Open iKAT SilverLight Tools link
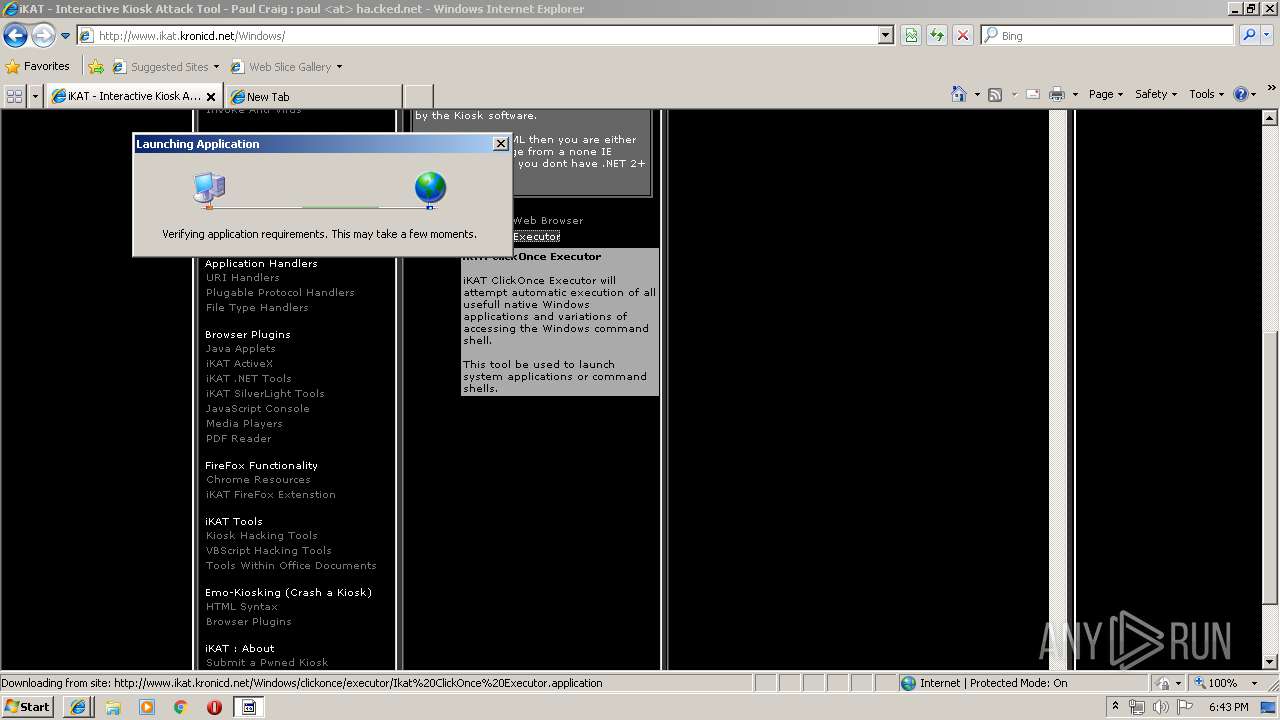 [265, 394]
